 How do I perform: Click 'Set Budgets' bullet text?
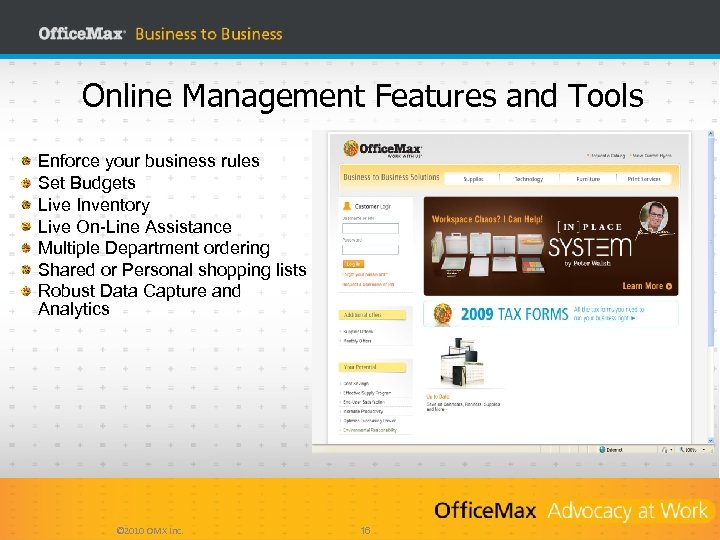[x=87, y=183]
